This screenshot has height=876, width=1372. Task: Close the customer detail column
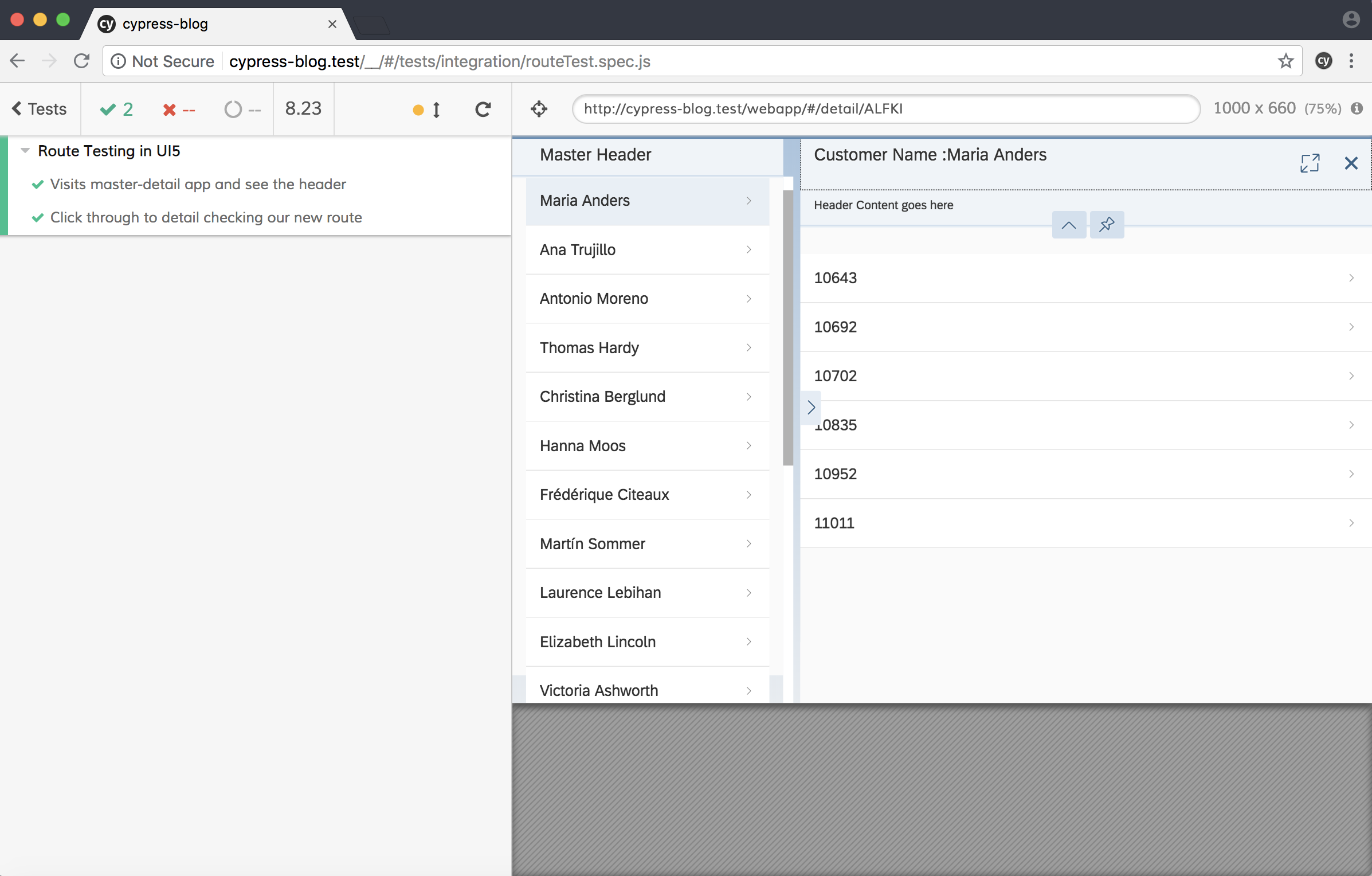pos(1351,163)
